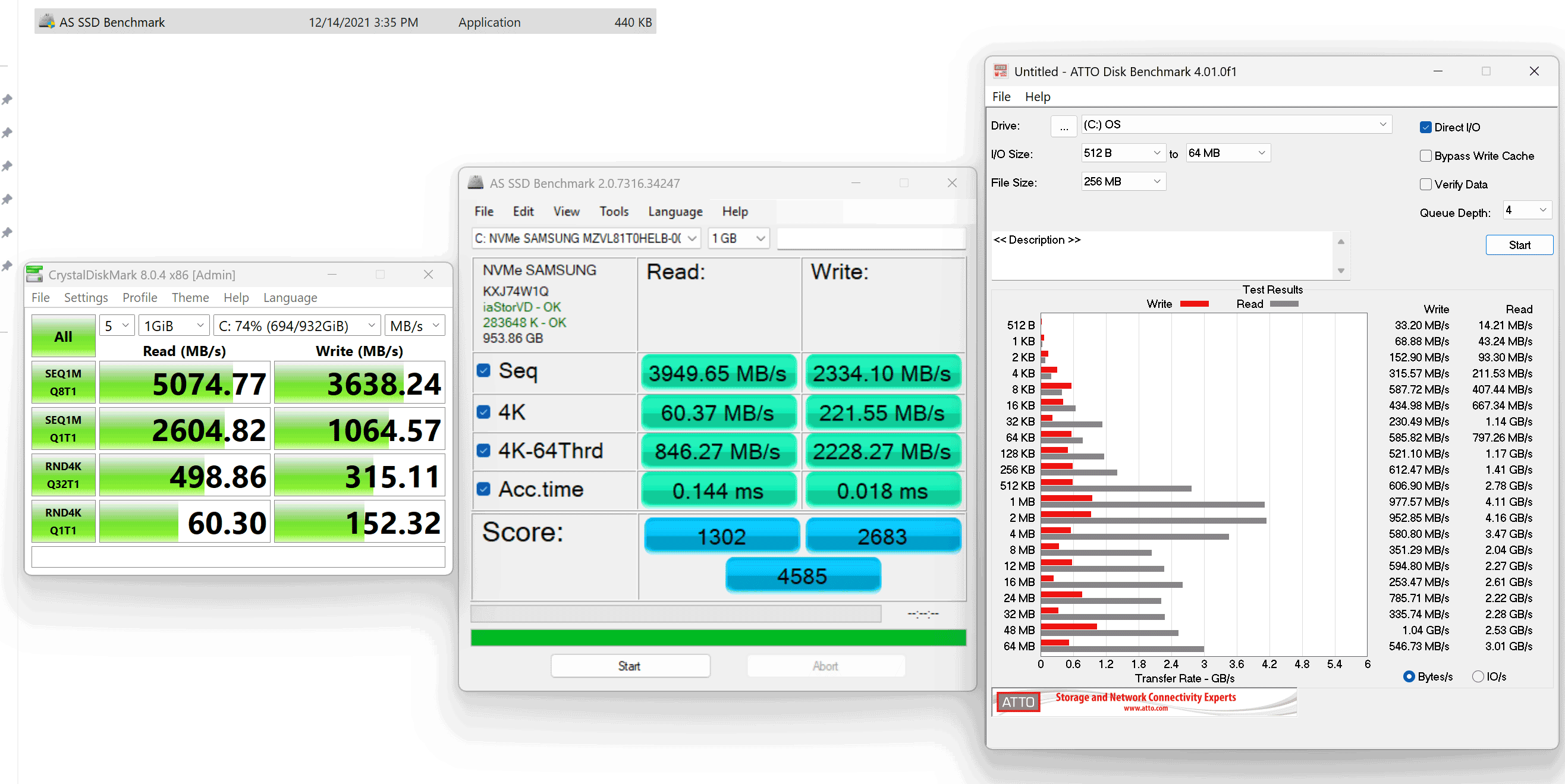Open the Tools menu in AS SSD Benchmark

click(x=614, y=212)
